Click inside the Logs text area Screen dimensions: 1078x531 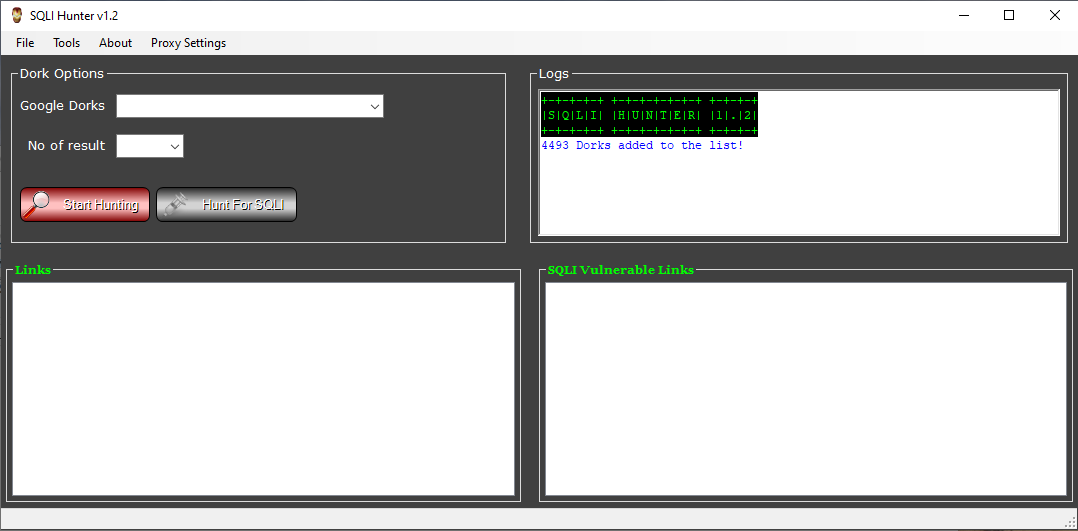(799, 163)
